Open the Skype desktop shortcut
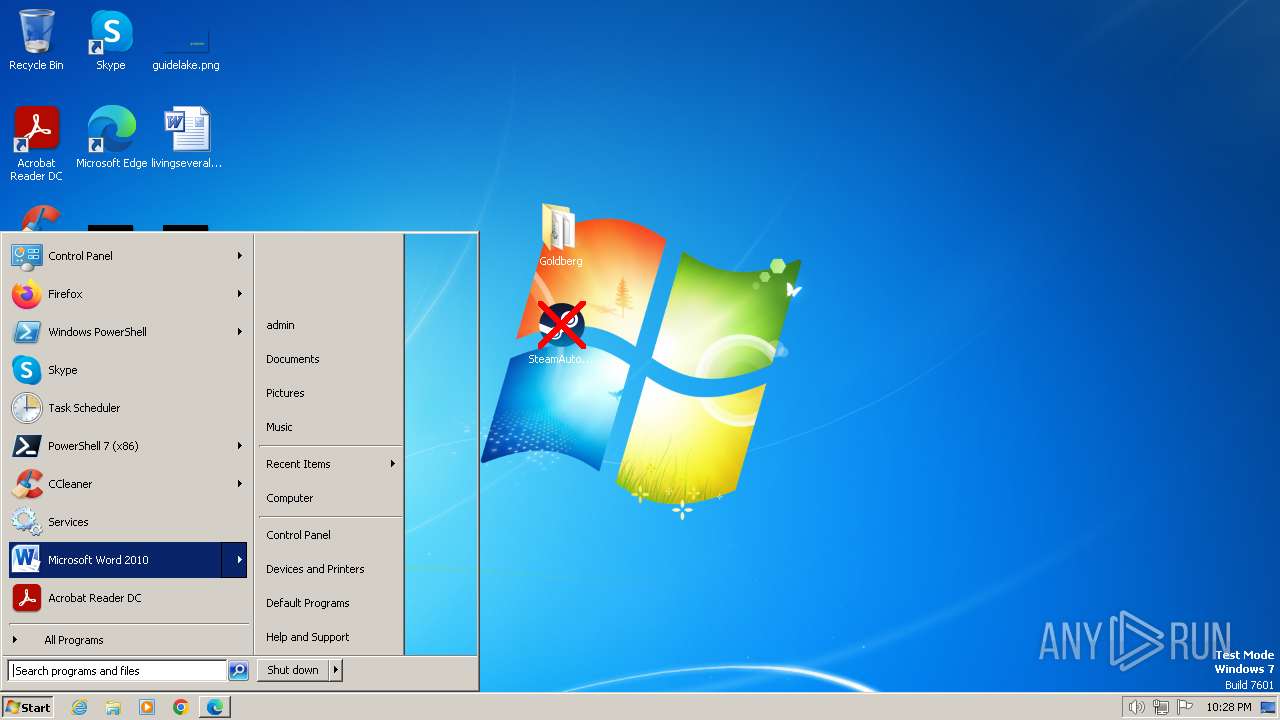The width and height of the screenshot is (1280, 720). 110,40
